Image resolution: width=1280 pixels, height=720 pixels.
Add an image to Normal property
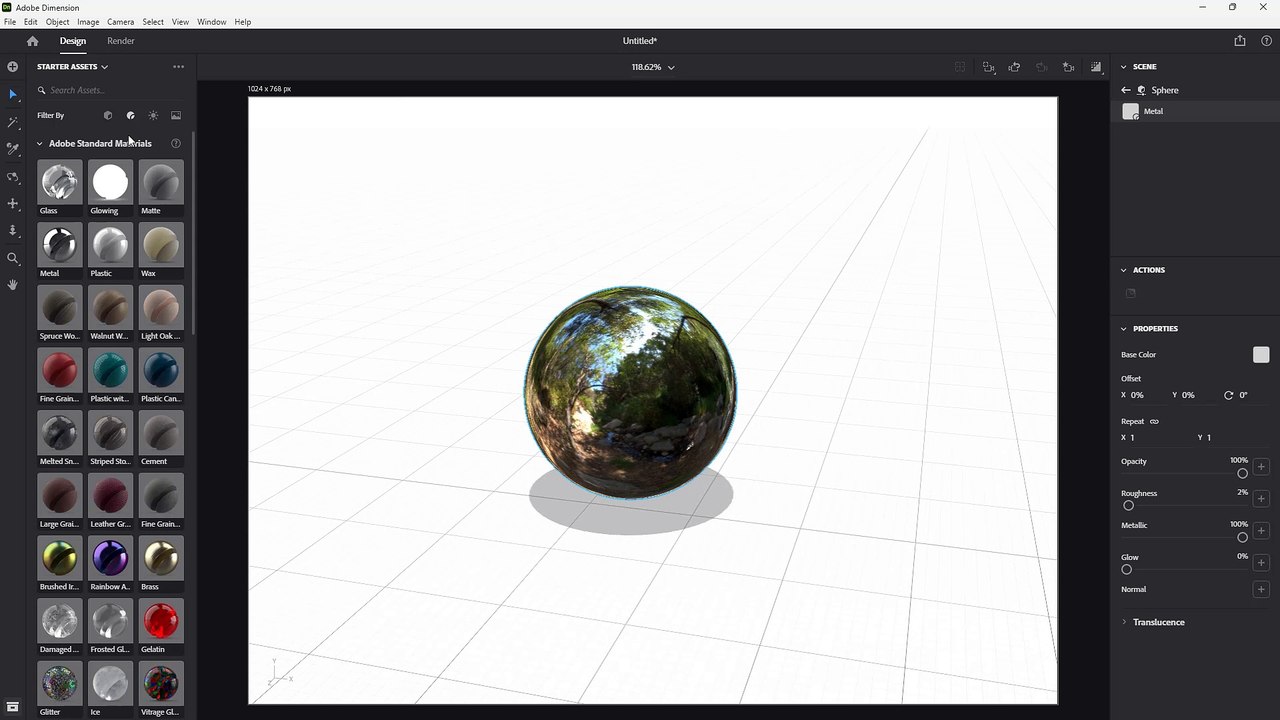point(1261,590)
